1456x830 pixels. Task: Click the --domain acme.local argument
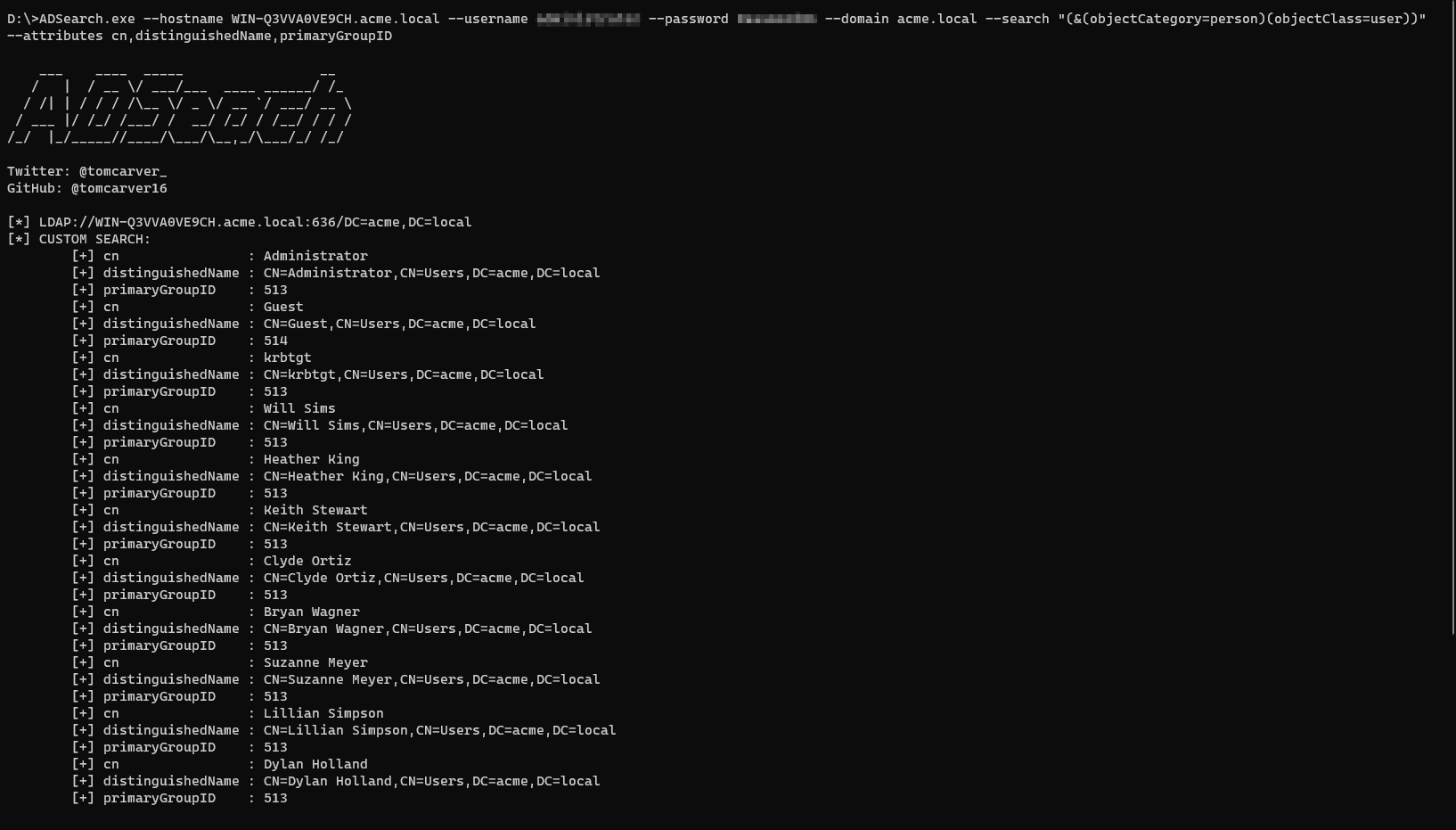[901, 19]
